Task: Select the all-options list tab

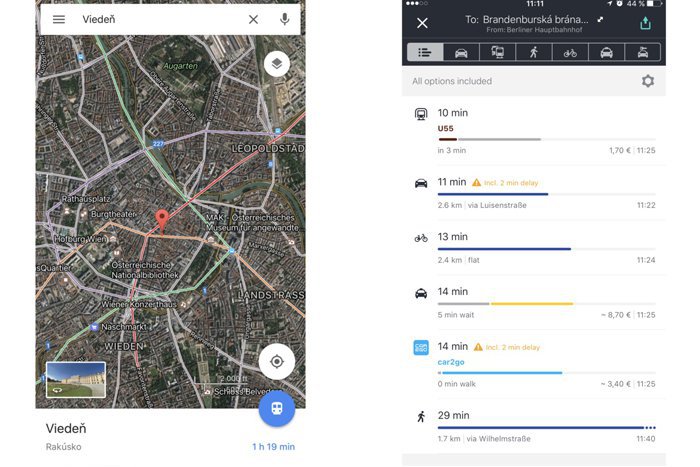Action: 424,52
